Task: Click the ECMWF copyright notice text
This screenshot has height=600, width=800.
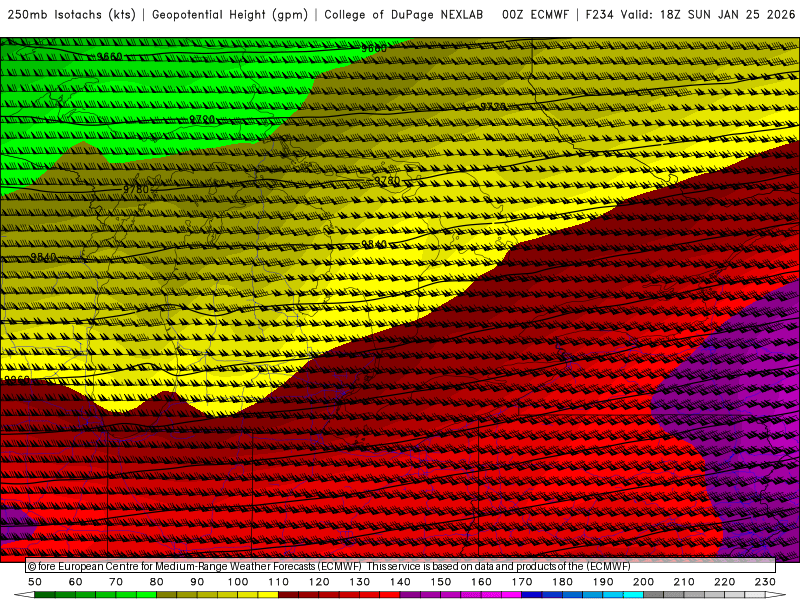Action: pyautogui.click(x=329, y=566)
